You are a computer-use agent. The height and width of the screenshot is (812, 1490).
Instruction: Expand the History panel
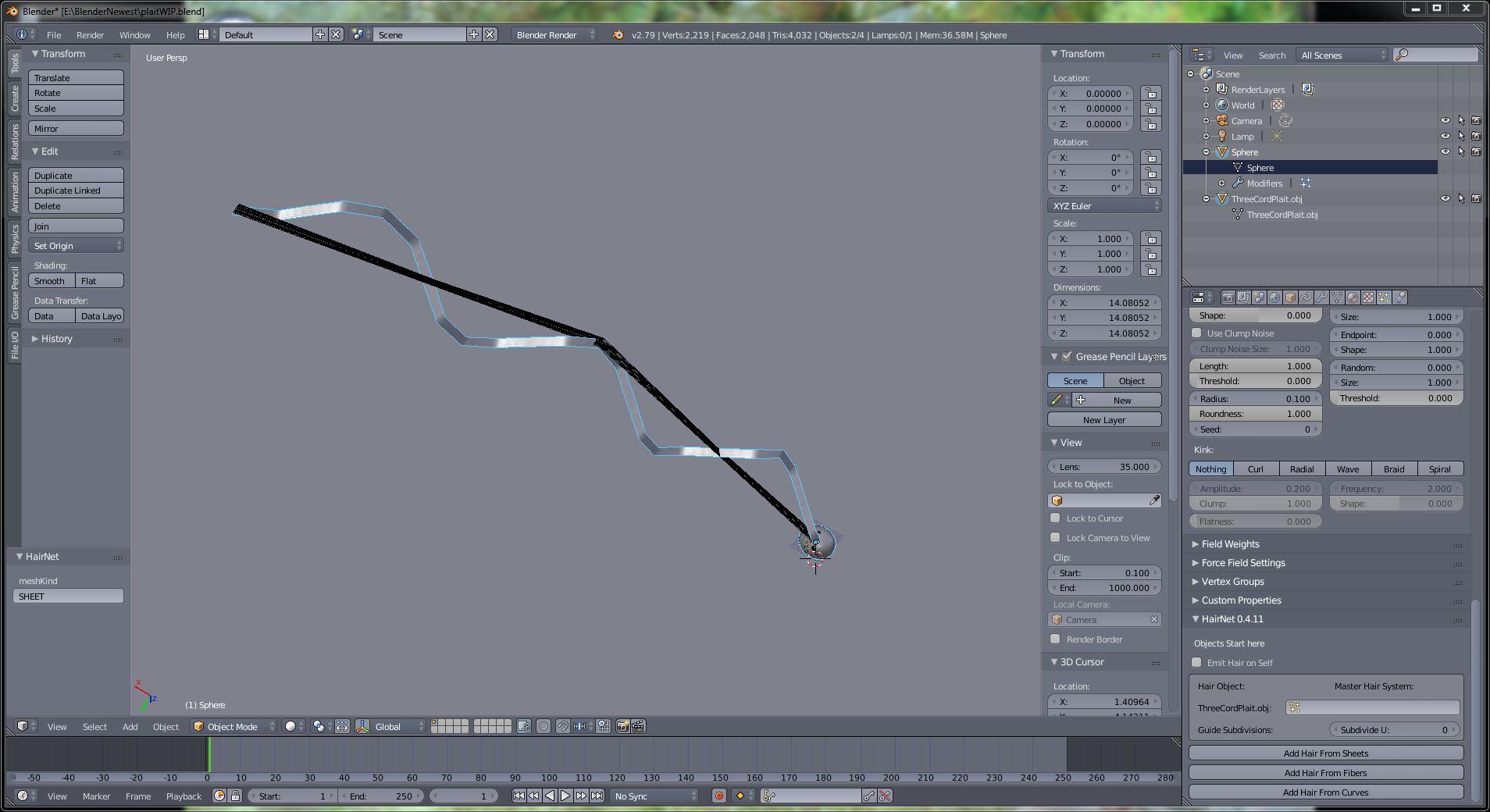56,339
